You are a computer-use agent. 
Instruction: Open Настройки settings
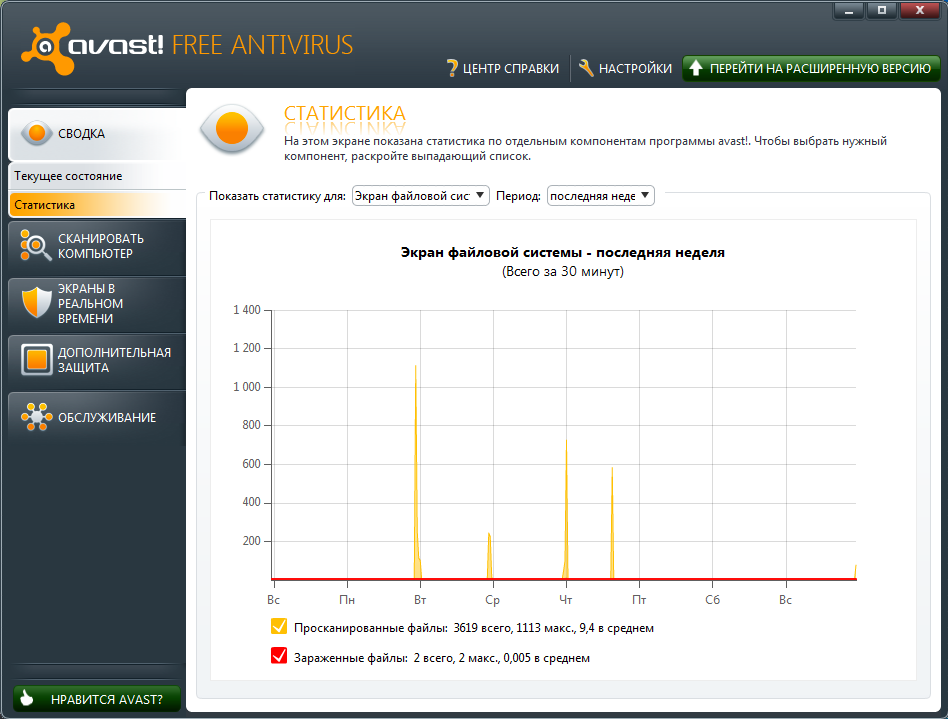point(625,68)
